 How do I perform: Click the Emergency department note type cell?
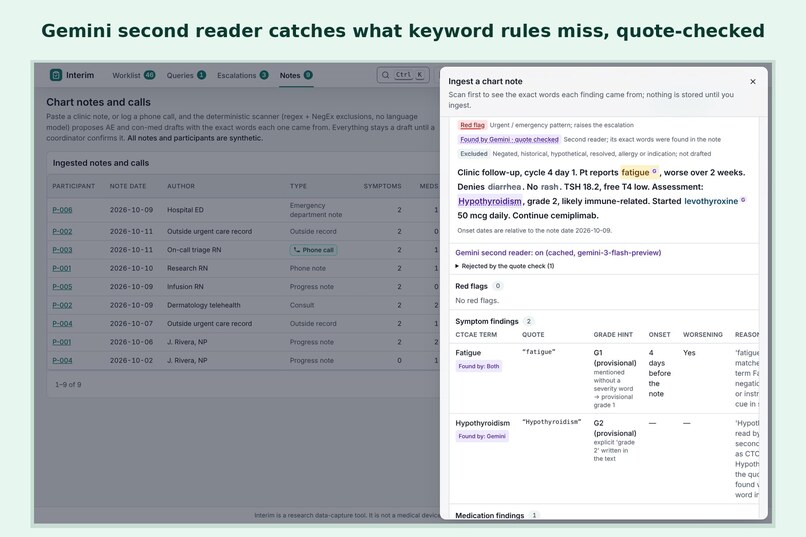(x=316, y=210)
